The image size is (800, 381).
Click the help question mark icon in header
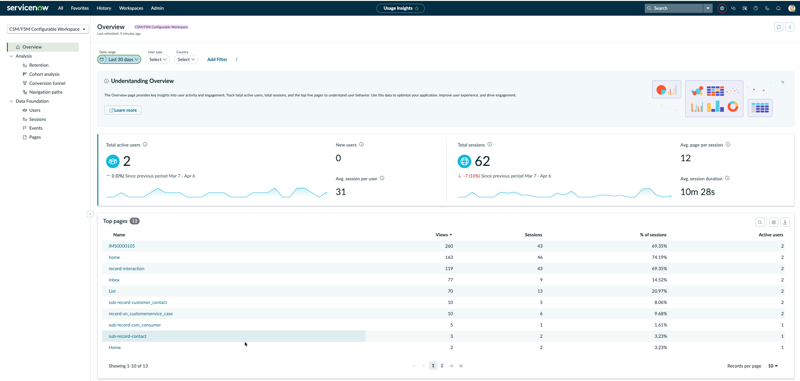click(756, 8)
